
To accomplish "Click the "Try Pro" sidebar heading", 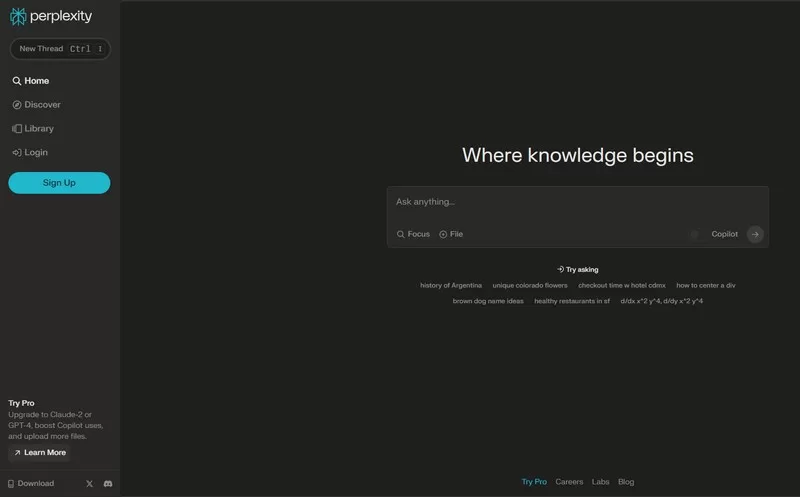I will [21, 403].
